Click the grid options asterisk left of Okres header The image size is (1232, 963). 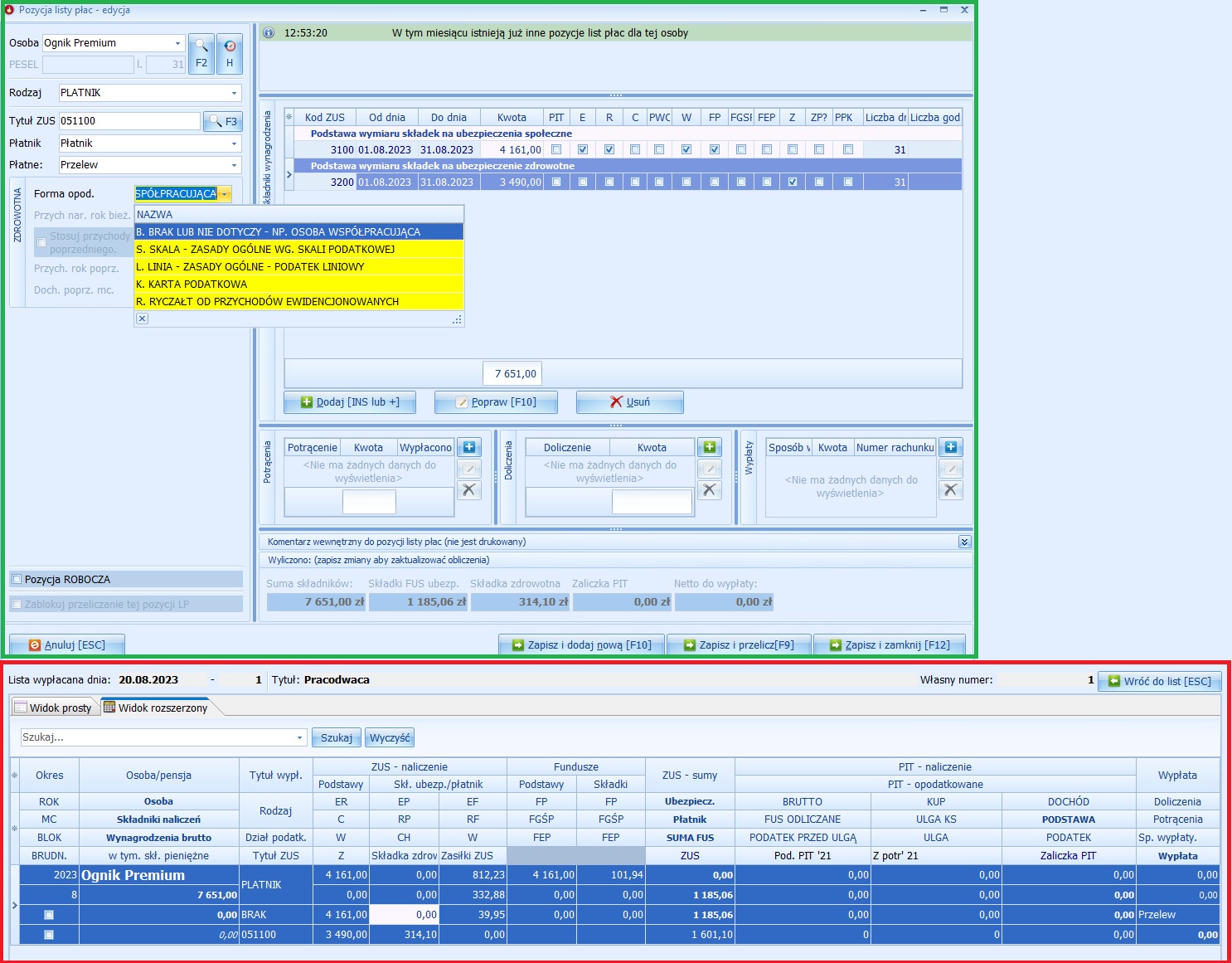coord(14,776)
